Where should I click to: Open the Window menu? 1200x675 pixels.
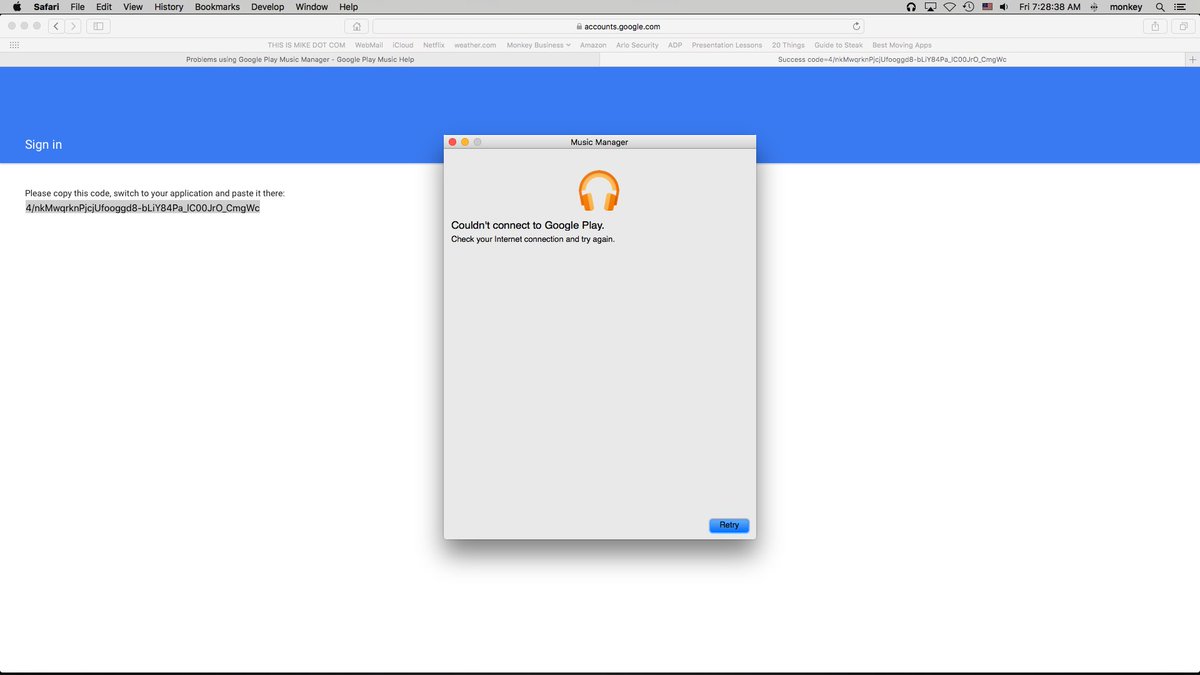tap(312, 7)
